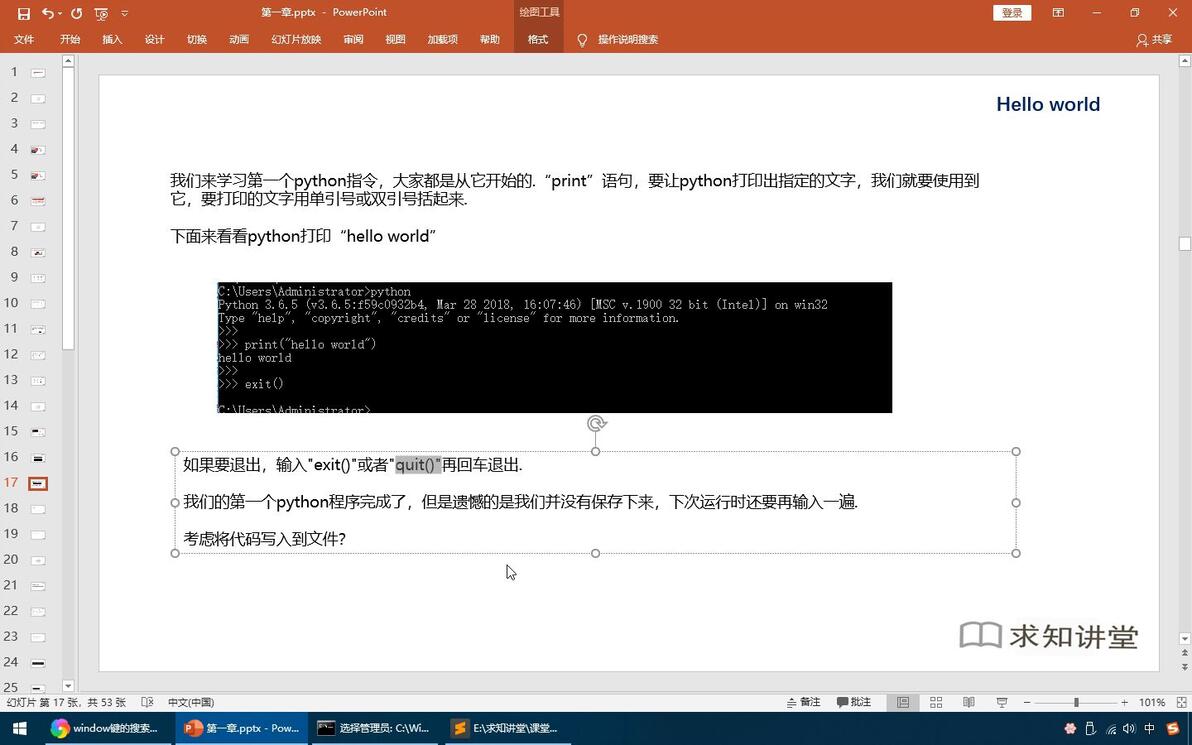
Task: Switch to the Sublime Text taskbar item
Action: coord(508,728)
